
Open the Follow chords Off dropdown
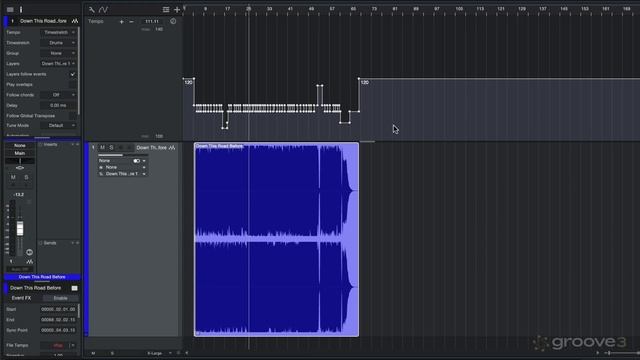tap(58, 95)
